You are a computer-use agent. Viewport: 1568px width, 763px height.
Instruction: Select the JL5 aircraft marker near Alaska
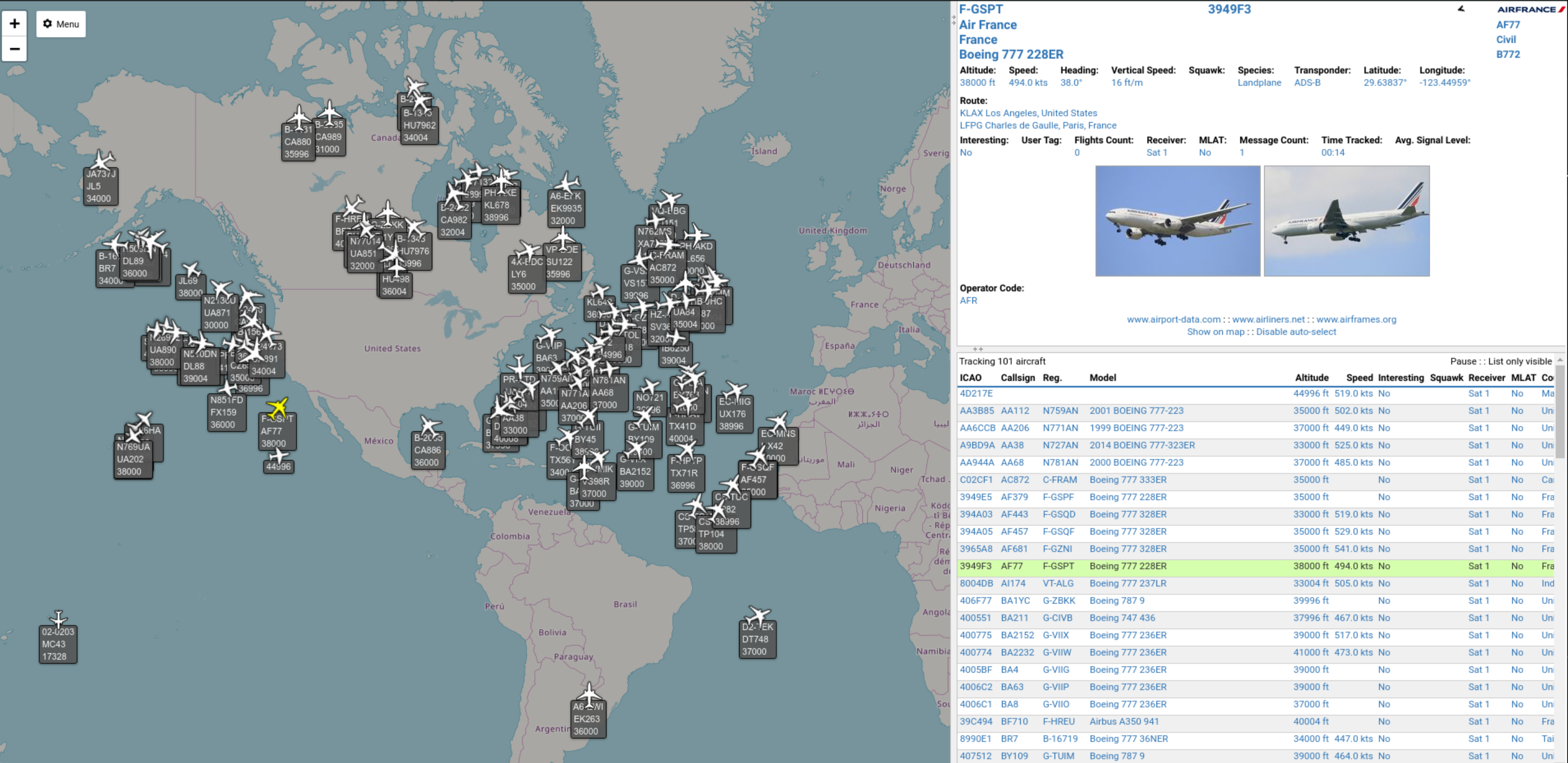tap(102, 160)
